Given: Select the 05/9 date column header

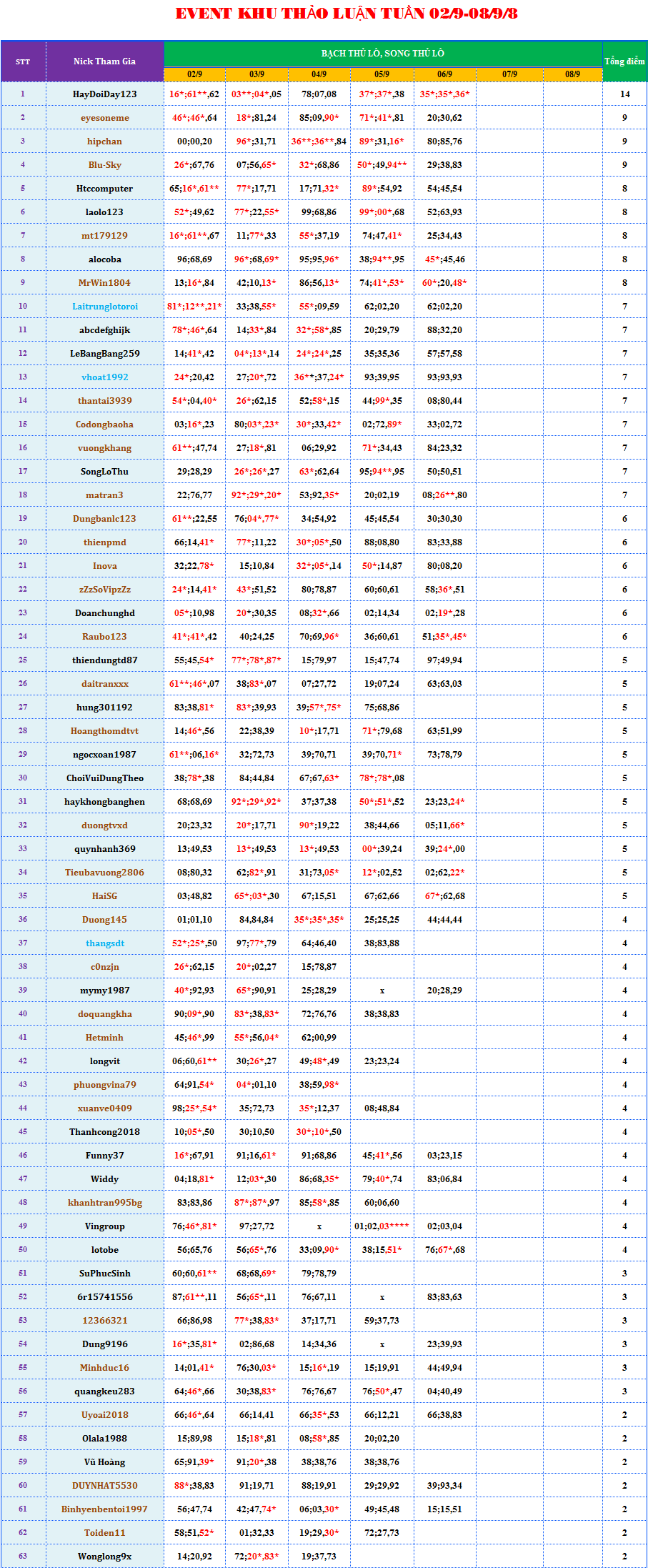Looking at the screenshot, I should pyautogui.click(x=382, y=74).
